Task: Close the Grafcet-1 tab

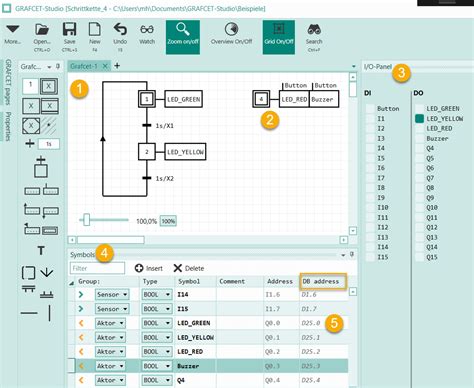Action: pyautogui.click(x=105, y=66)
